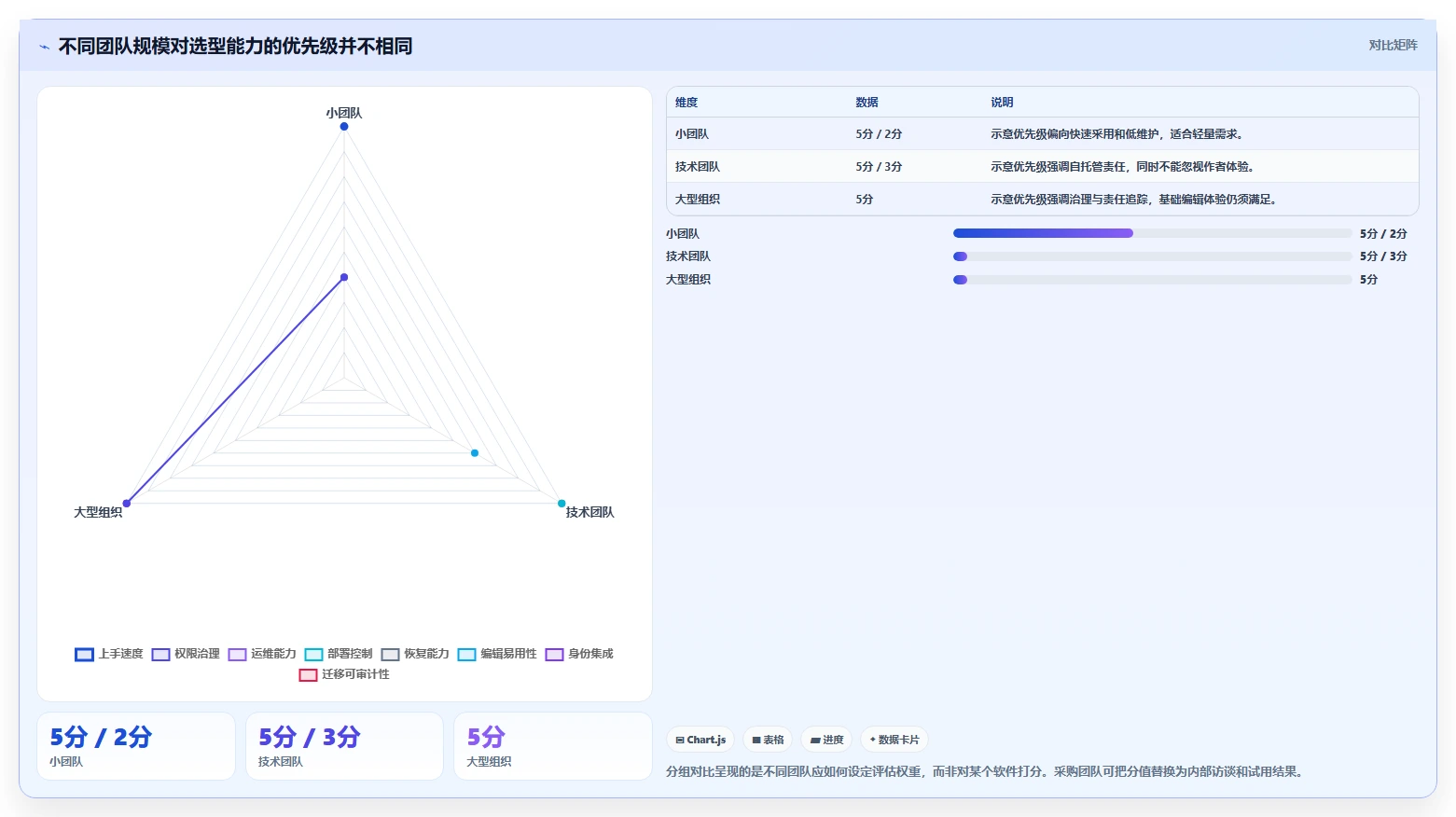Click the 5分 / 2分 value right of progress bar

[x=1383, y=234]
